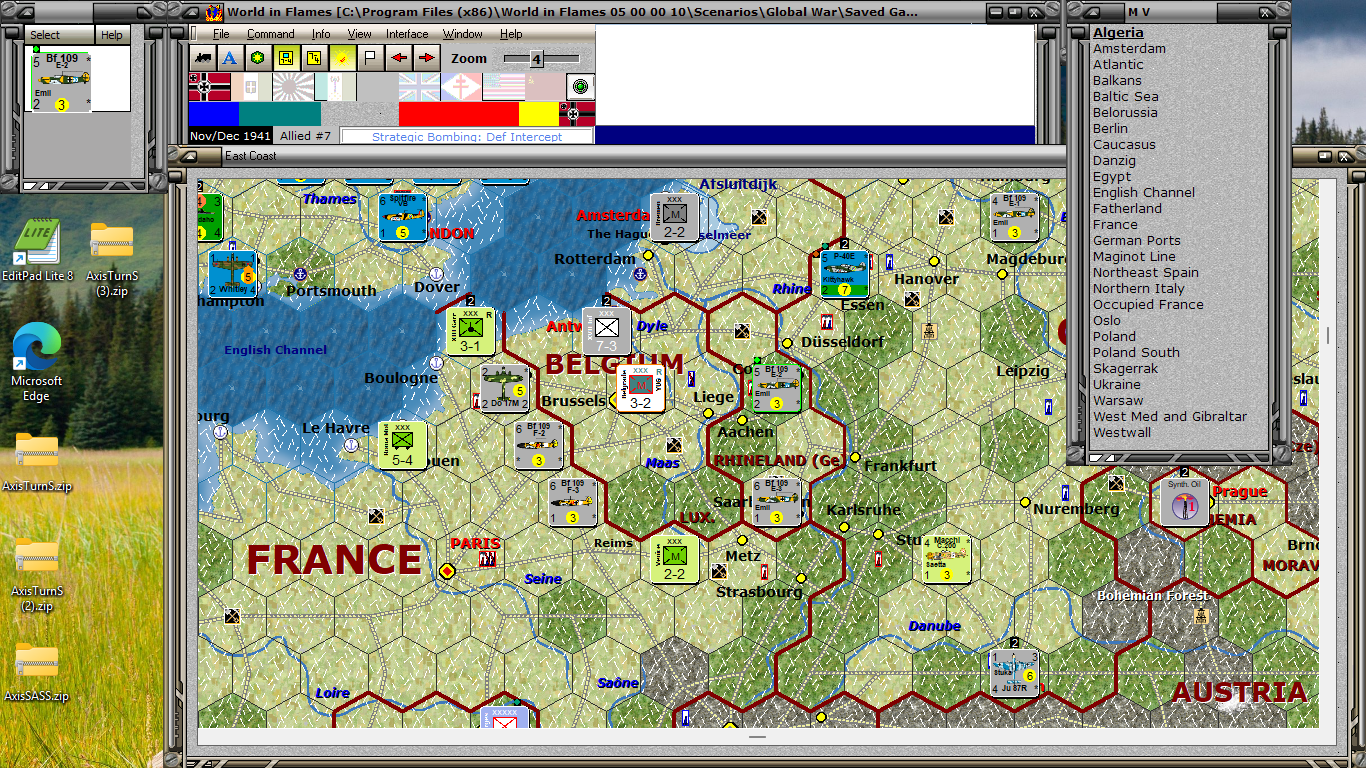Select the Macchi Saetta aircraft near Stuttgart
Viewport: 1366px width, 768px height.
(947, 559)
